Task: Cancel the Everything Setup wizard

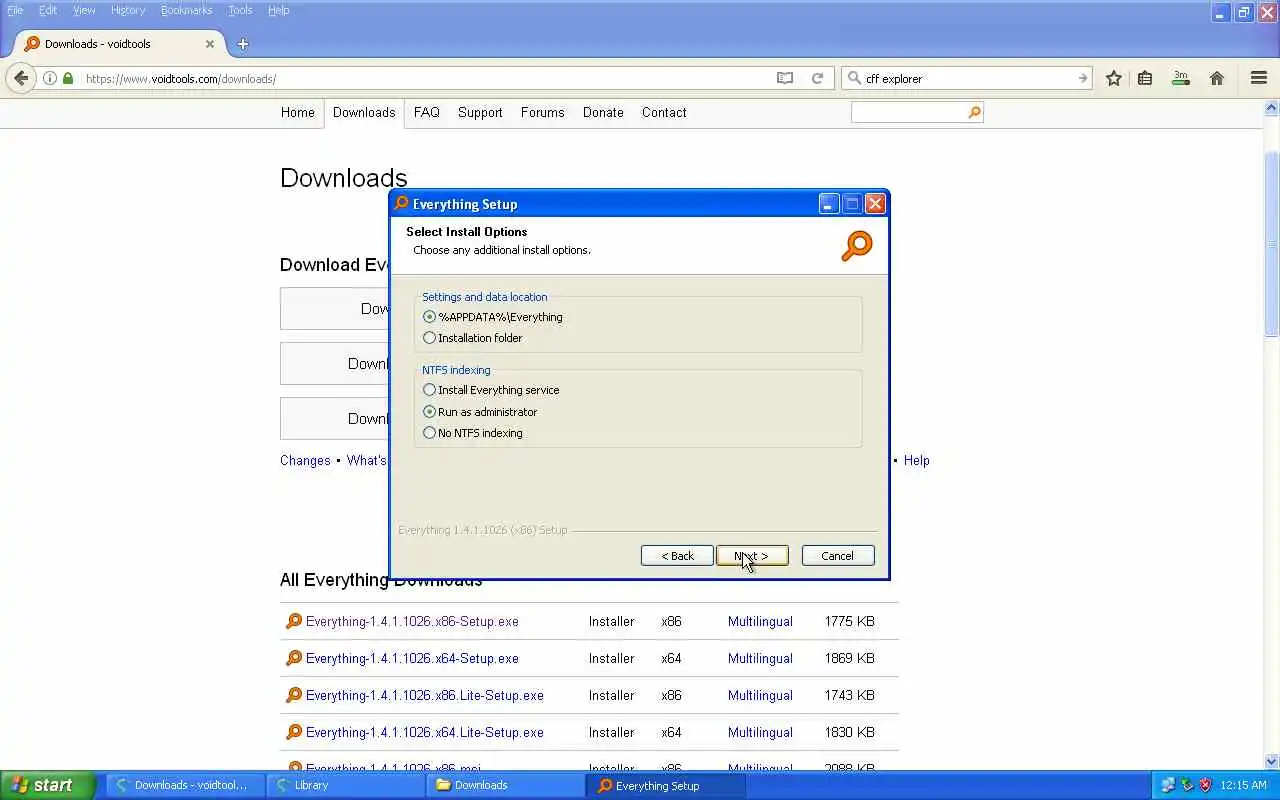Action: [838, 556]
